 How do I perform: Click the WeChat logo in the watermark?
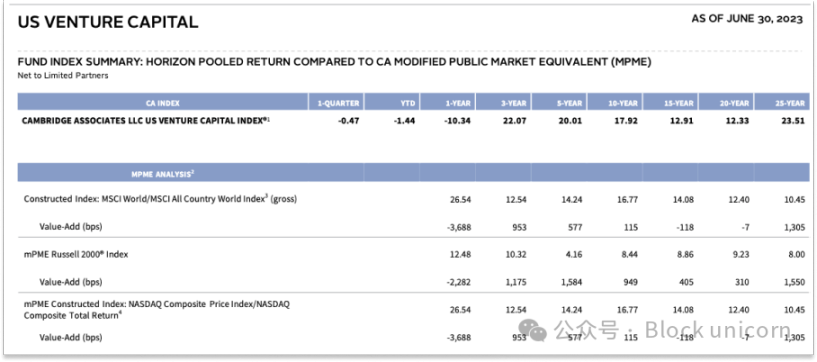pyautogui.click(x=532, y=330)
